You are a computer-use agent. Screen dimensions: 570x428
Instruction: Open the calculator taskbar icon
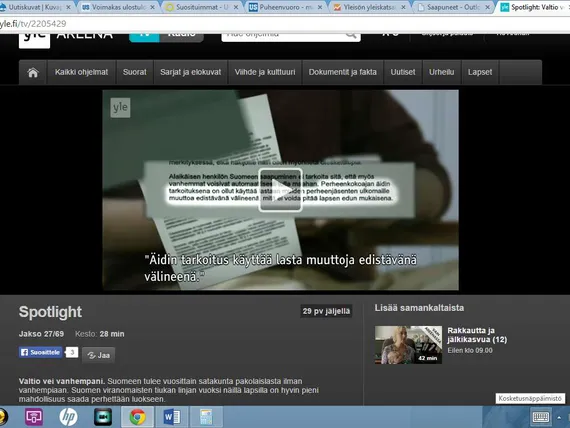click(206, 417)
